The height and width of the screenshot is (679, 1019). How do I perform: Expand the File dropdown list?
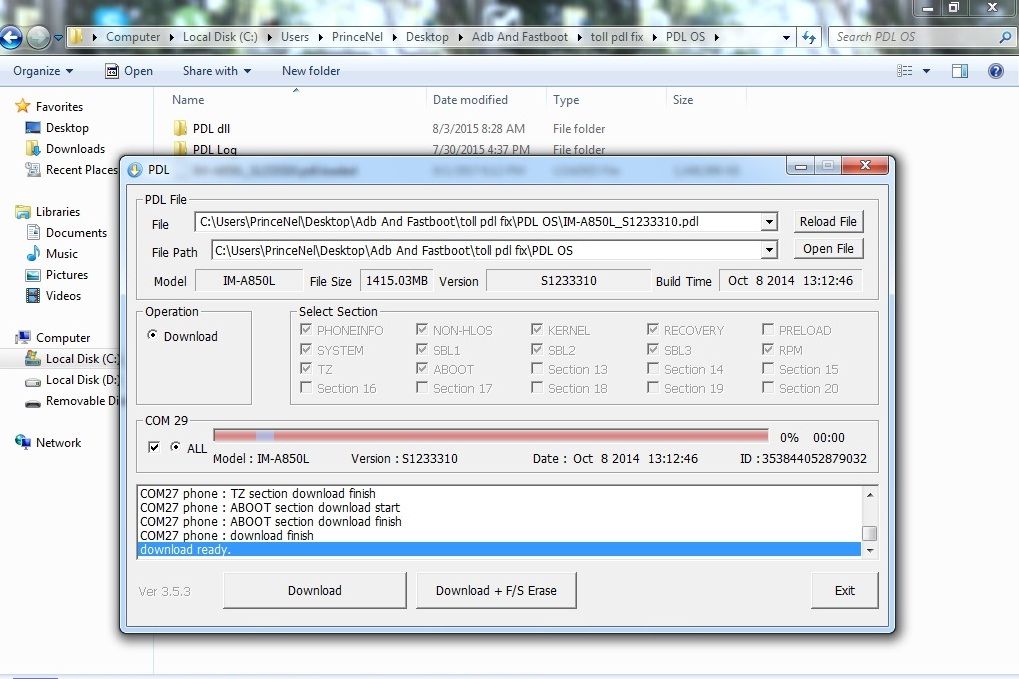(x=769, y=222)
